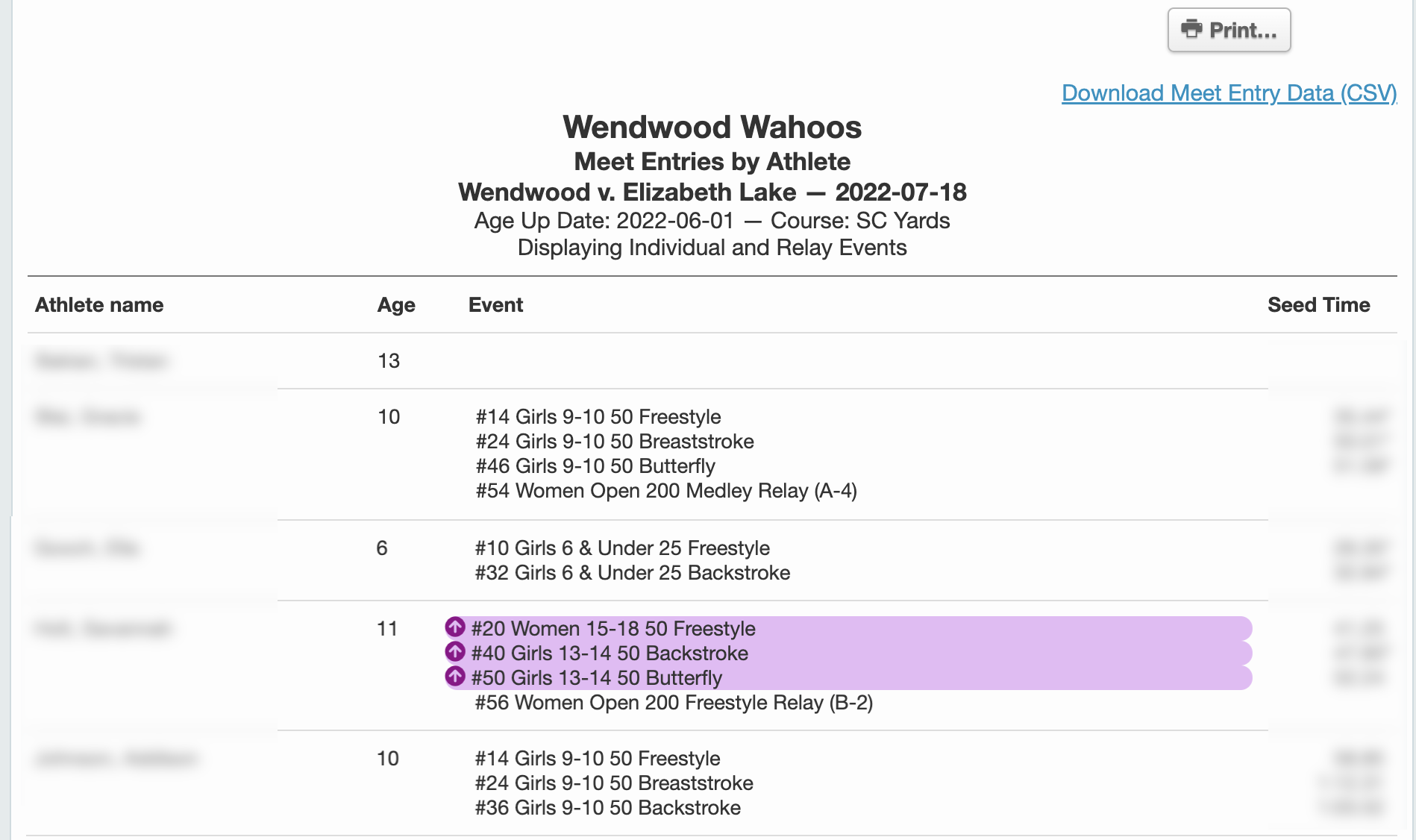Click the Event column header
The image size is (1416, 840).
[x=495, y=304]
